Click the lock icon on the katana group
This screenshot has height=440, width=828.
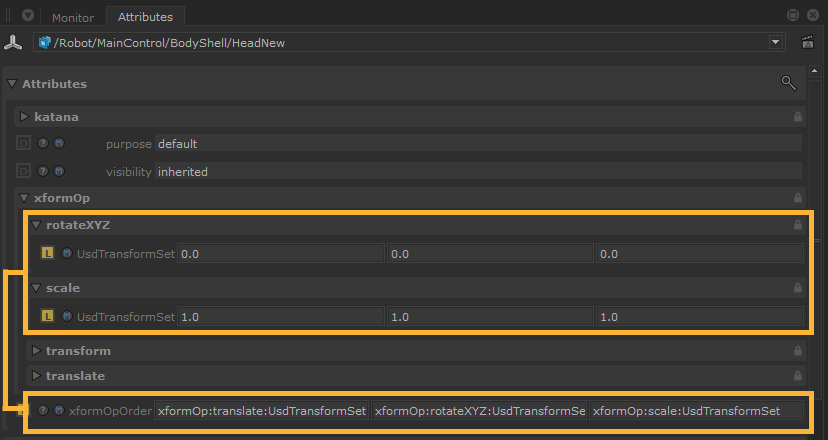click(797, 117)
